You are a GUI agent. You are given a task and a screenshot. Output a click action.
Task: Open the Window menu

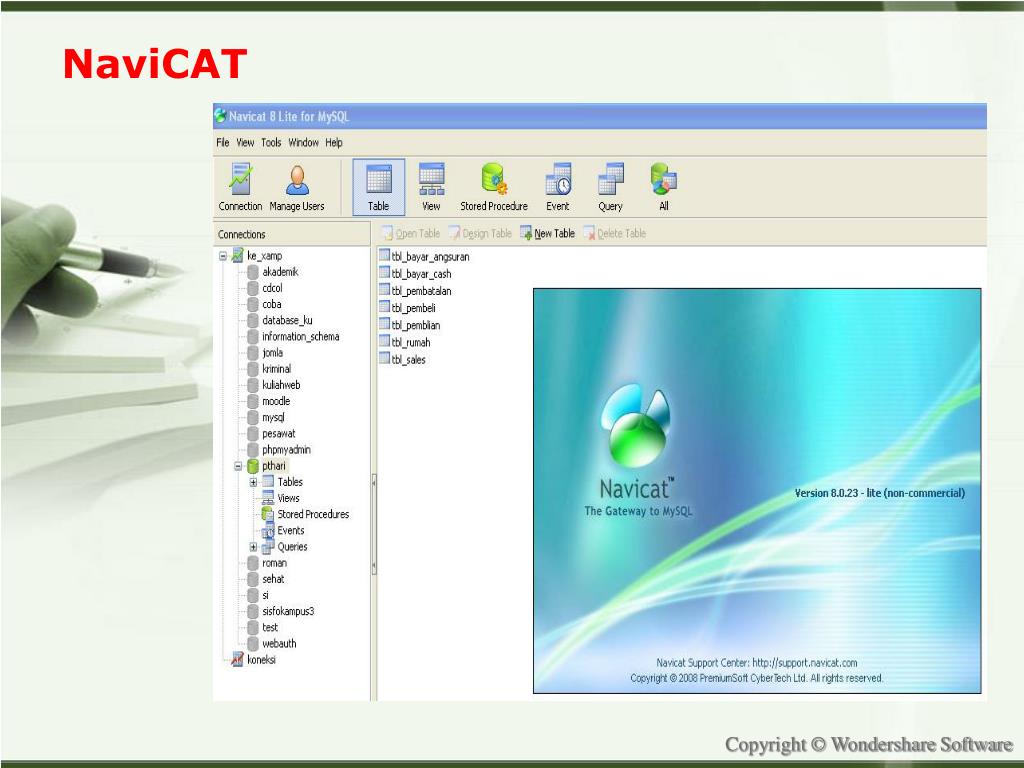point(304,142)
